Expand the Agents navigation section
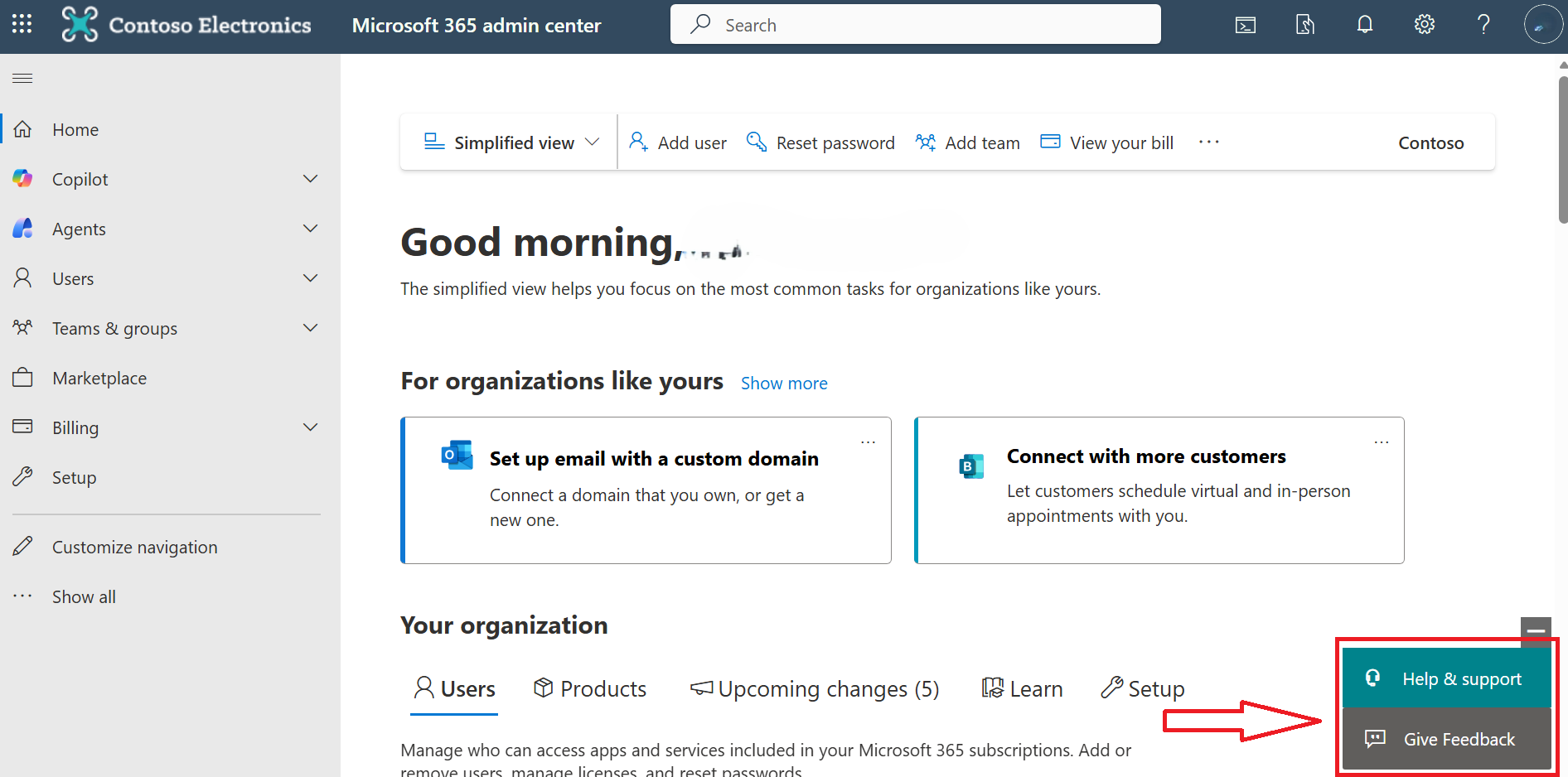1568x777 pixels. coord(311,229)
